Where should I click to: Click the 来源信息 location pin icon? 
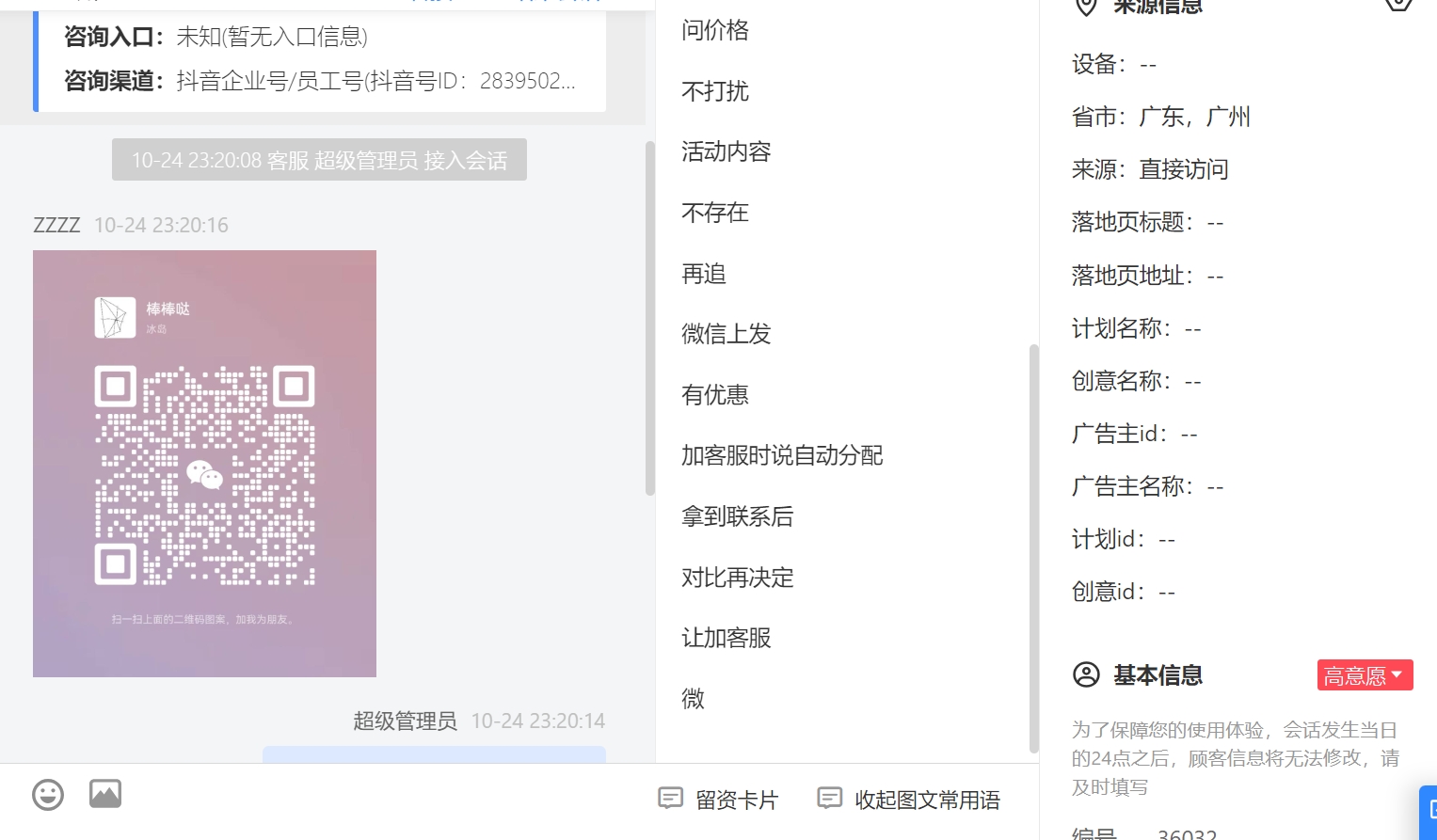(1086, 7)
